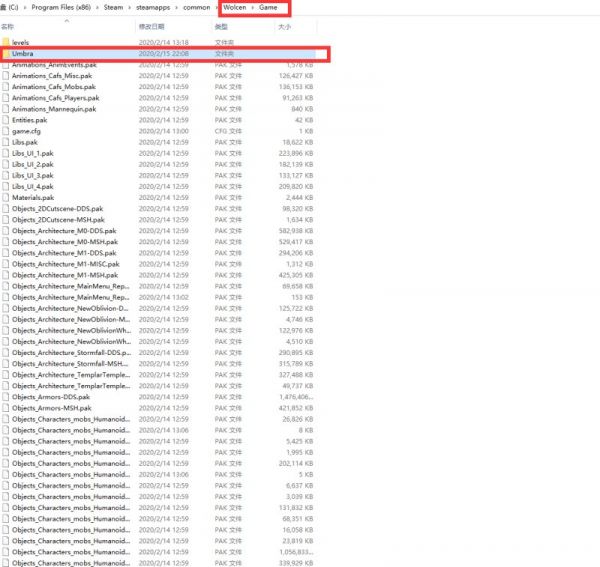The height and width of the screenshot is (567, 600).
Task: Click the file icon of game.cfg
Action: coord(5,131)
